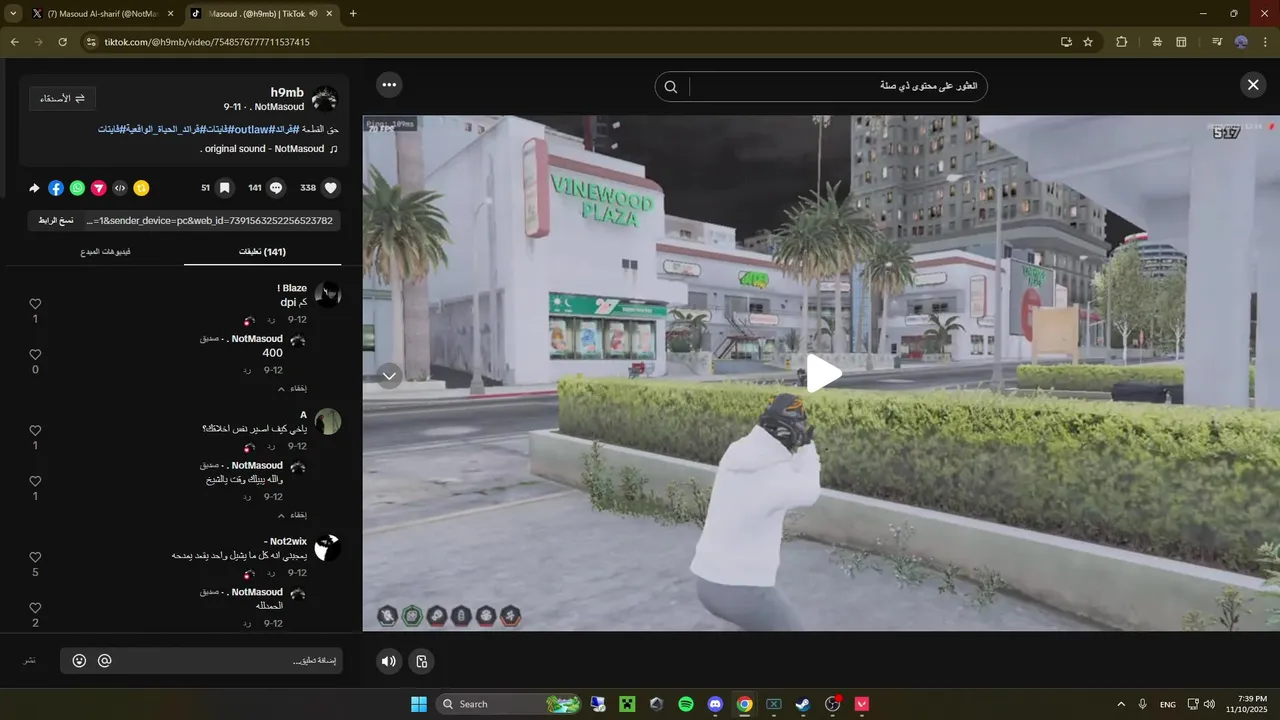Click the taskbar Search box
This screenshot has height=720, width=1280.
[509, 704]
